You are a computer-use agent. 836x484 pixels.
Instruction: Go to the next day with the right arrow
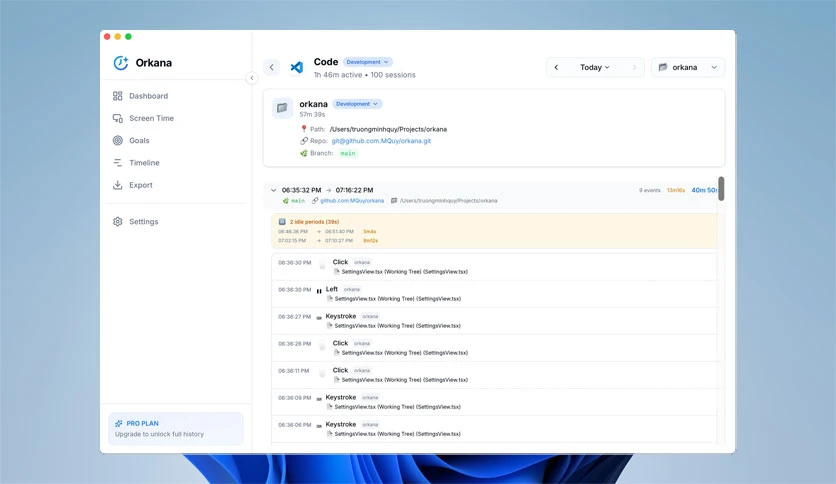coord(634,67)
